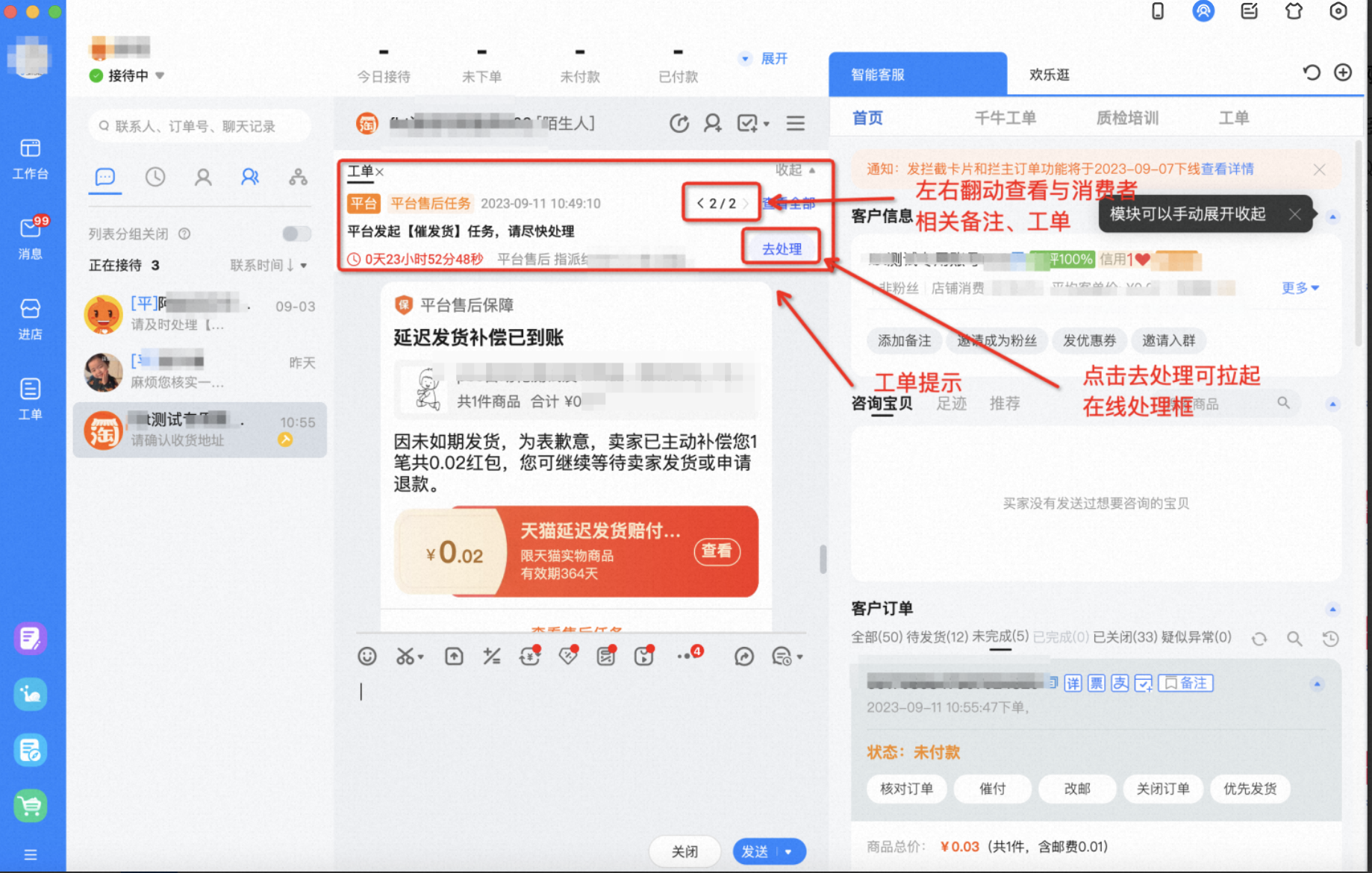
Task: Open the purple note app icon
Action: click(30, 639)
